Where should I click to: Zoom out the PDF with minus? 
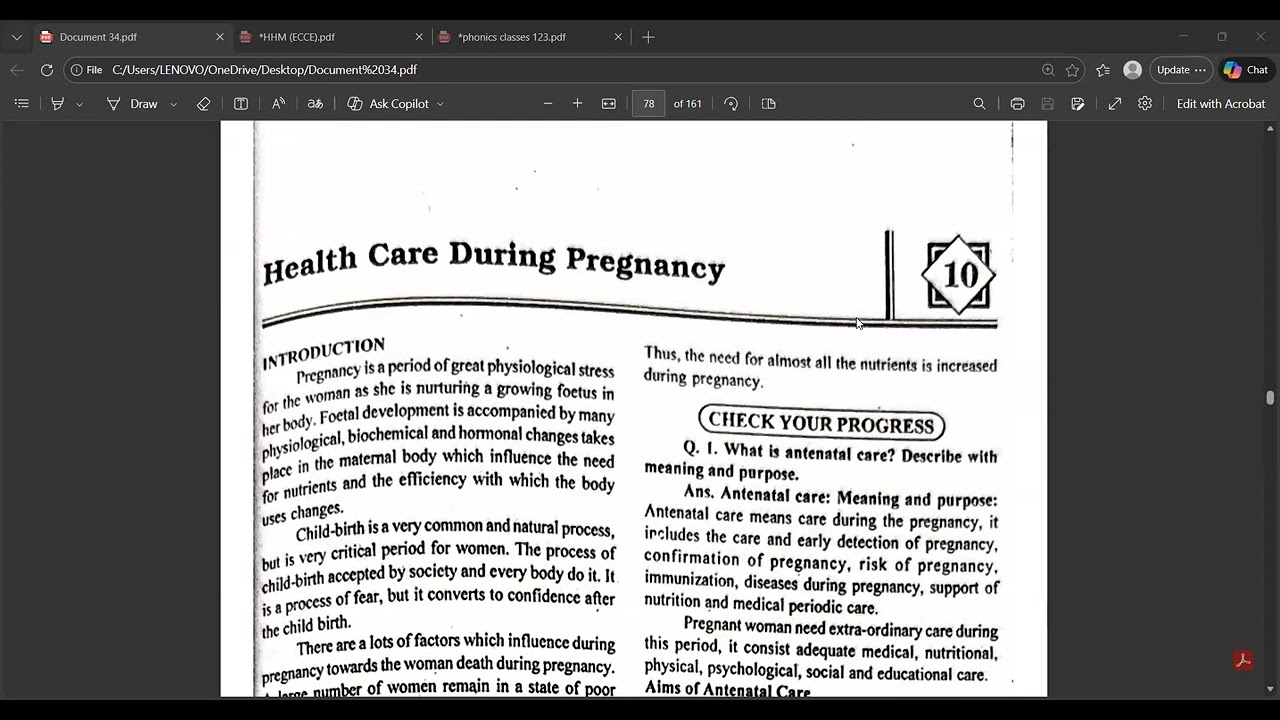click(548, 104)
